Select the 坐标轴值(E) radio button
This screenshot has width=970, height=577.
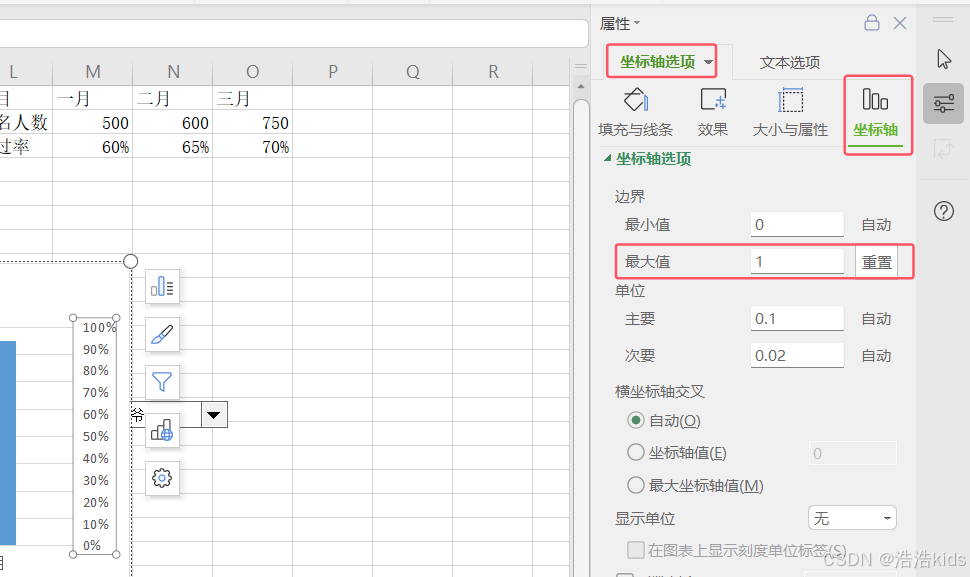click(x=635, y=452)
